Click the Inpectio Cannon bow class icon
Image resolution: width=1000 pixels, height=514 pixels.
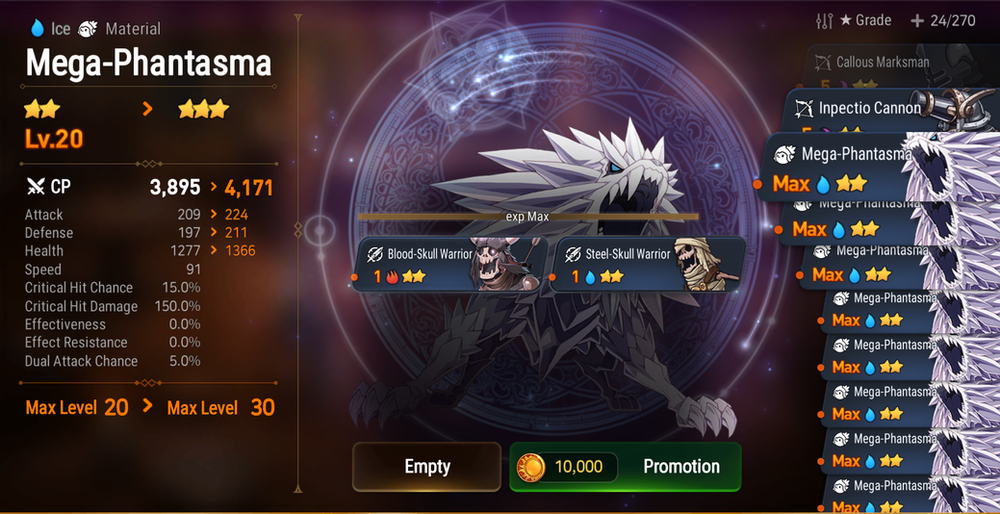(x=804, y=108)
